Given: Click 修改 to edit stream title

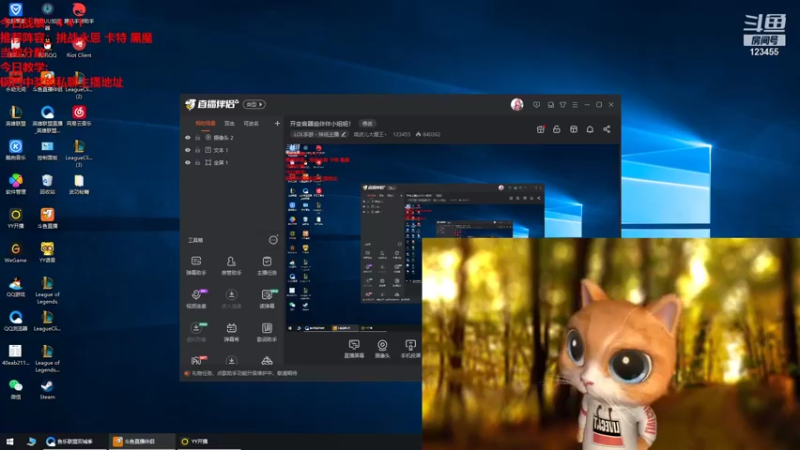Looking at the screenshot, I should pyautogui.click(x=367, y=123).
